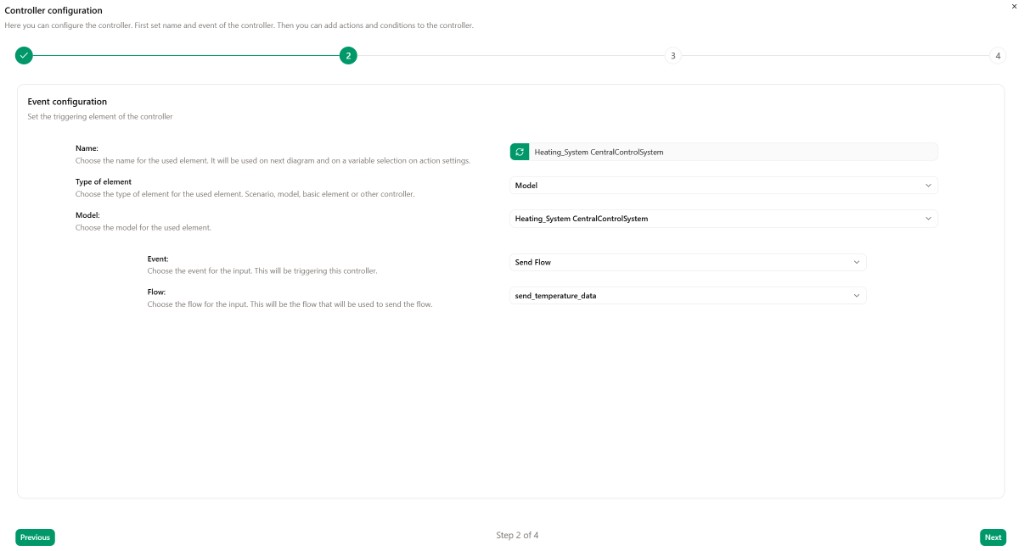Edit the Name input field
The width and height of the screenshot is (1024, 551).
733,152
